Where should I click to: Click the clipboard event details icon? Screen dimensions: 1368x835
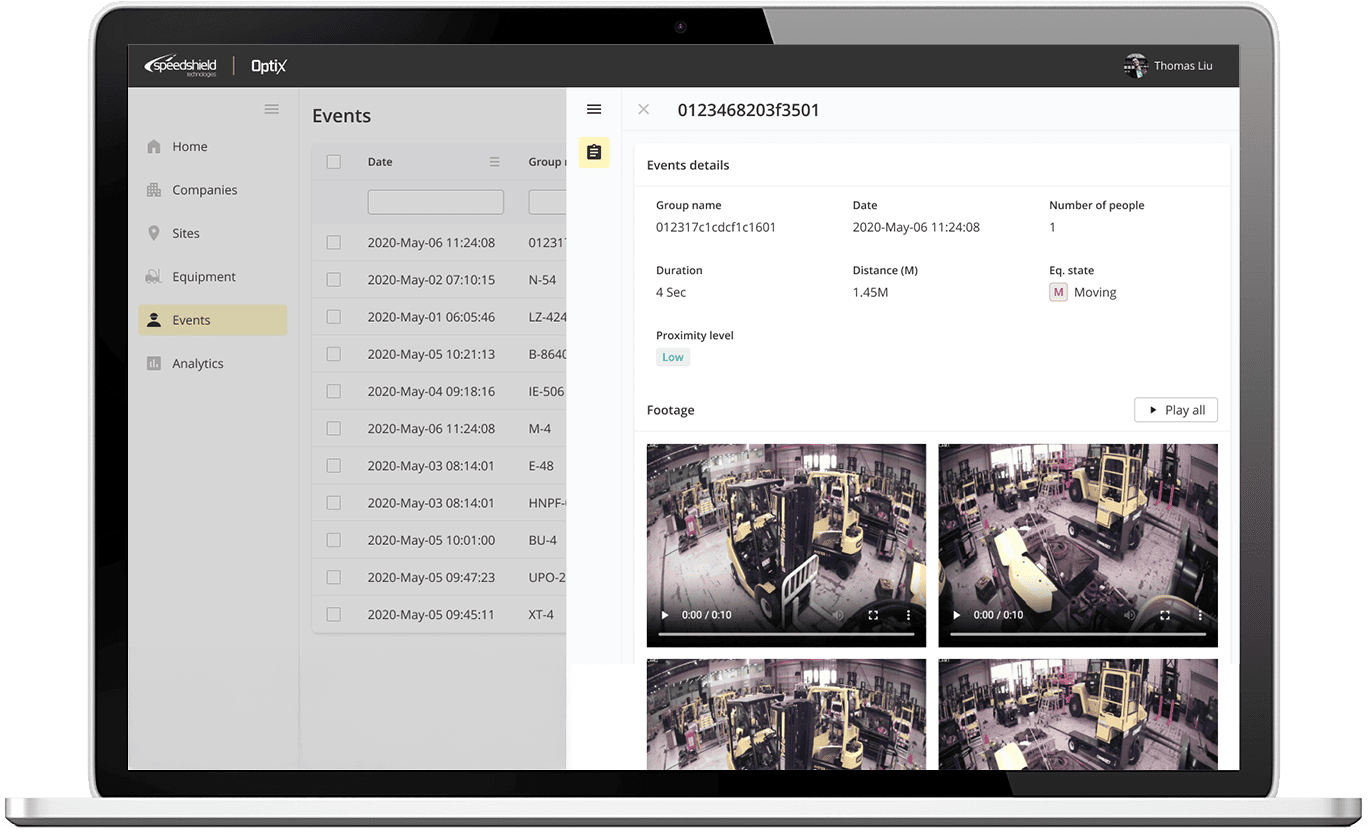point(594,152)
